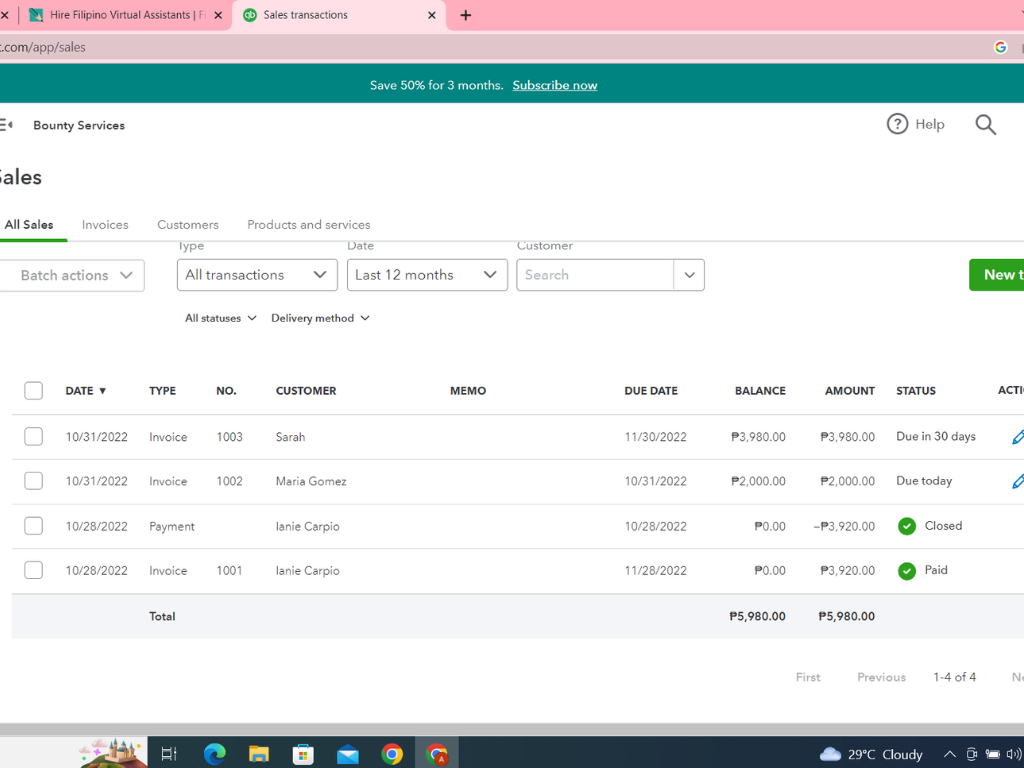Expand the Delivery method filter
Viewport: 1024px width, 768px height.
pos(320,318)
